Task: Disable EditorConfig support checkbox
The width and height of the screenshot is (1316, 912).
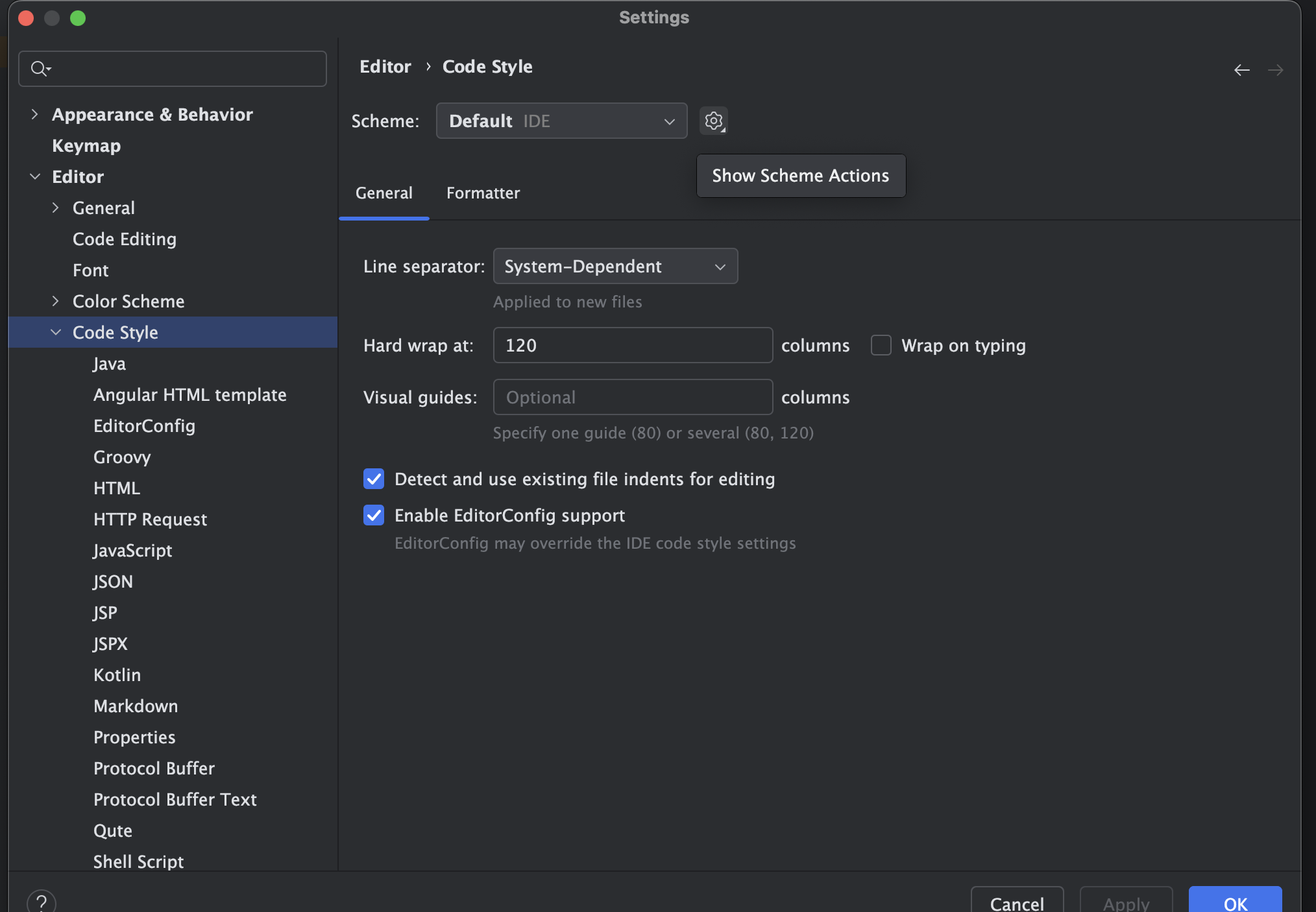Action: tap(374, 515)
